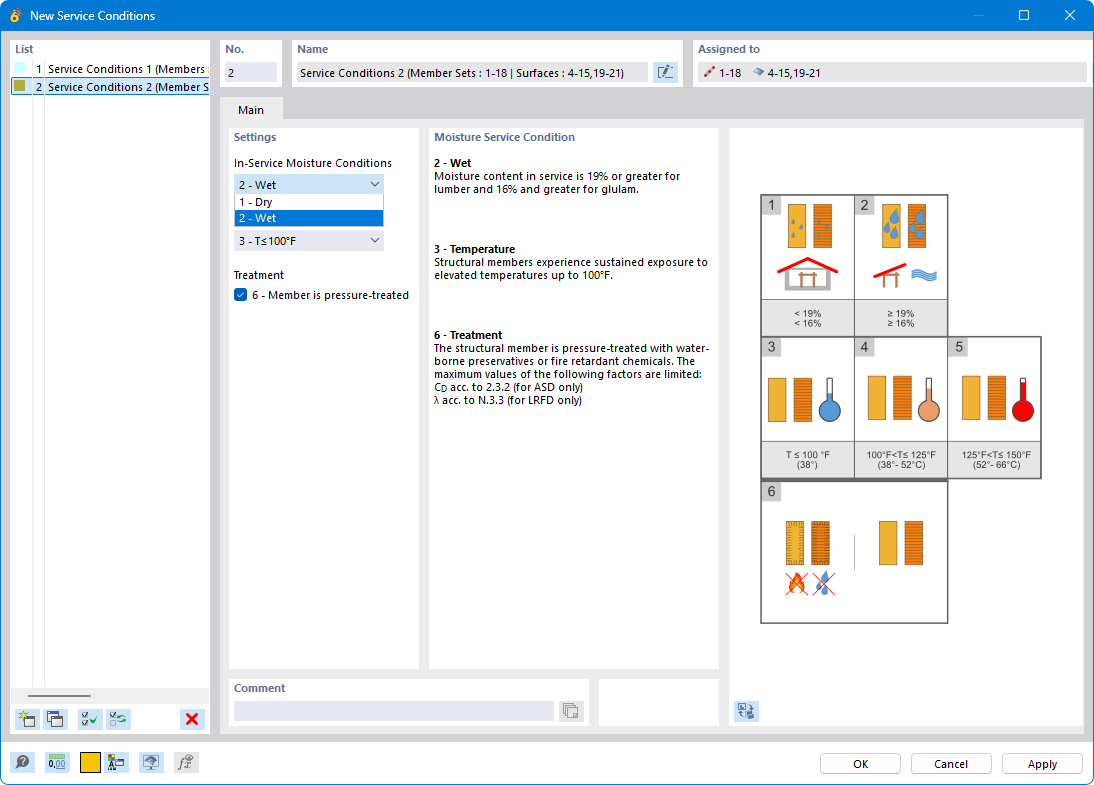The width and height of the screenshot is (1094, 785).
Task: Click the Name text field
Action: [472, 73]
